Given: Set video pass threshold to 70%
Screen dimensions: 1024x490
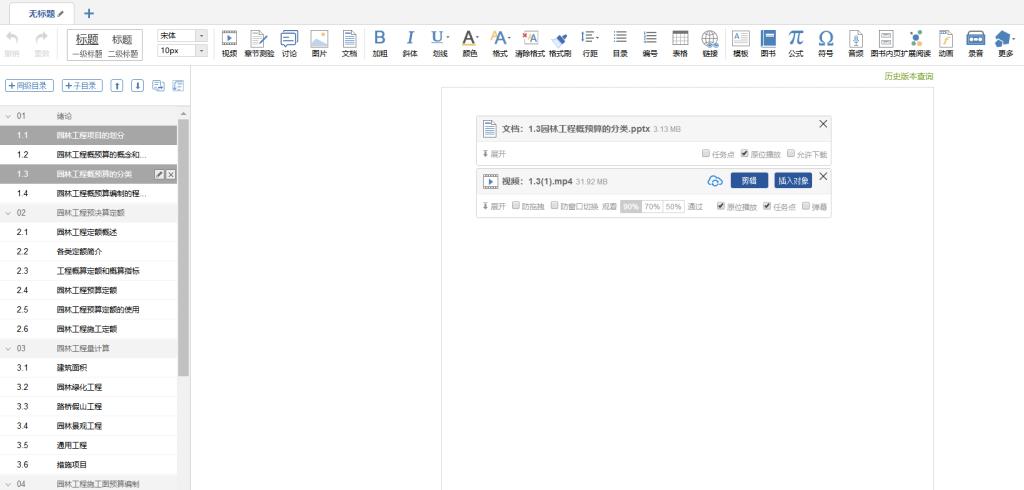Looking at the screenshot, I should pos(652,206).
